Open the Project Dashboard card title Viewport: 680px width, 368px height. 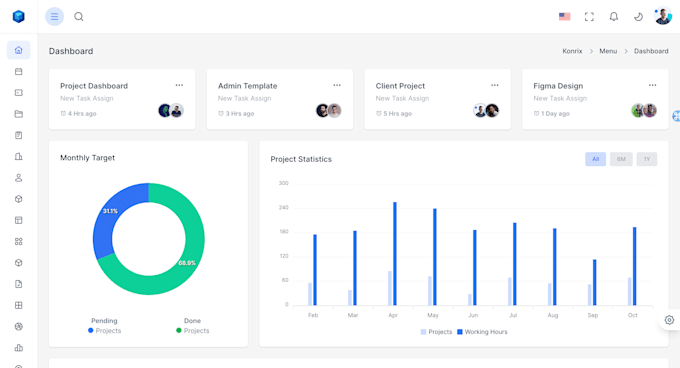pyautogui.click(x=94, y=86)
